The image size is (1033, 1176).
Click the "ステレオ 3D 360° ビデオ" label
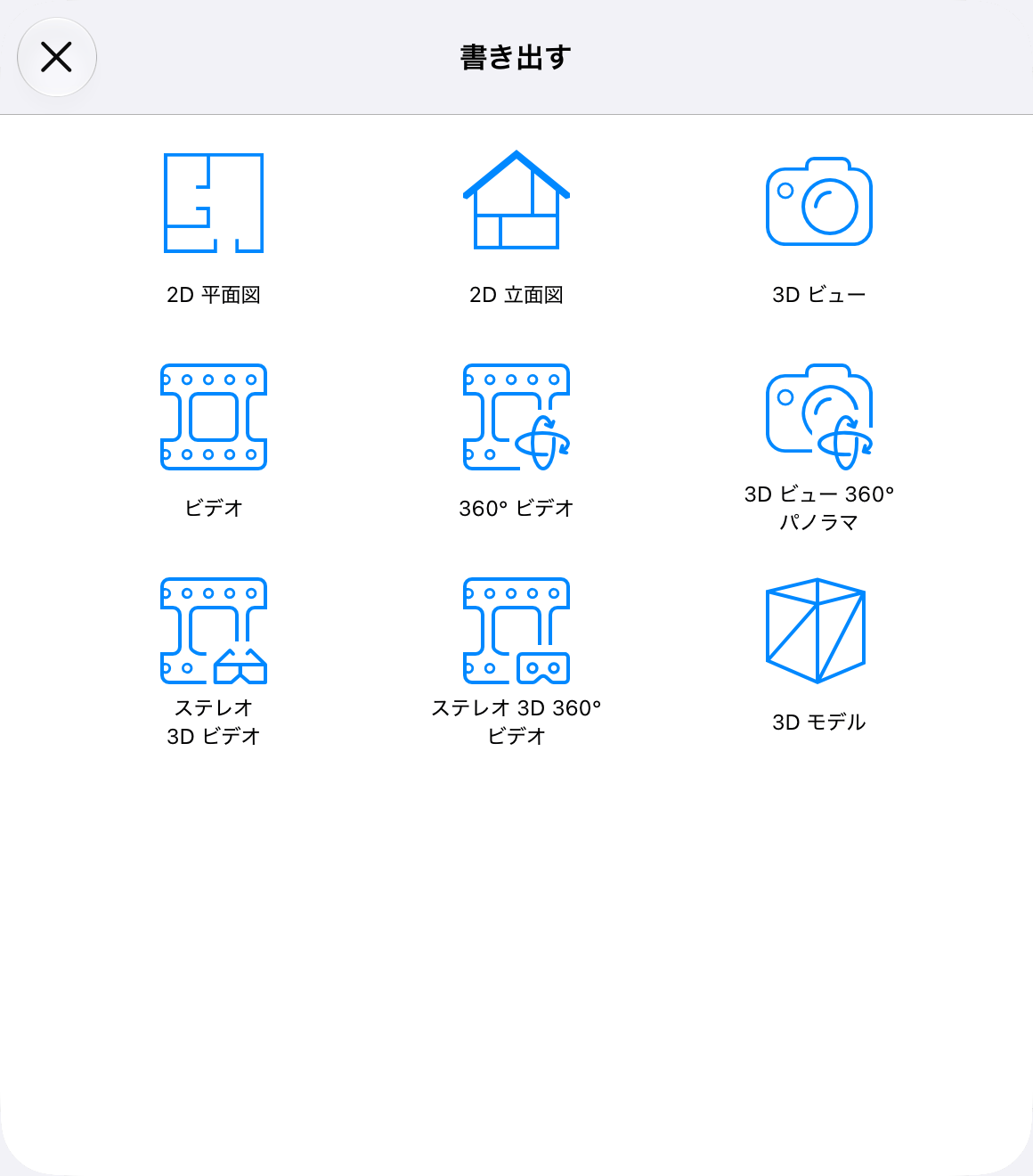click(x=516, y=722)
